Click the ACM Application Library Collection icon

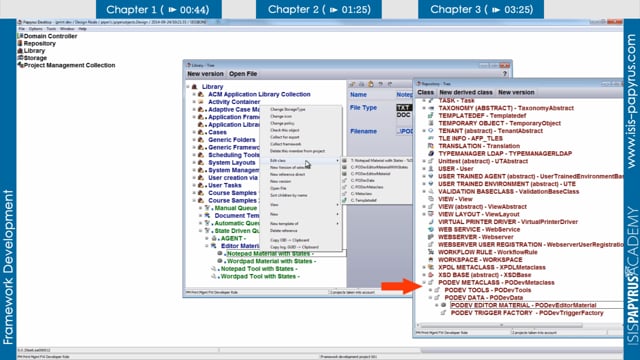point(201,94)
